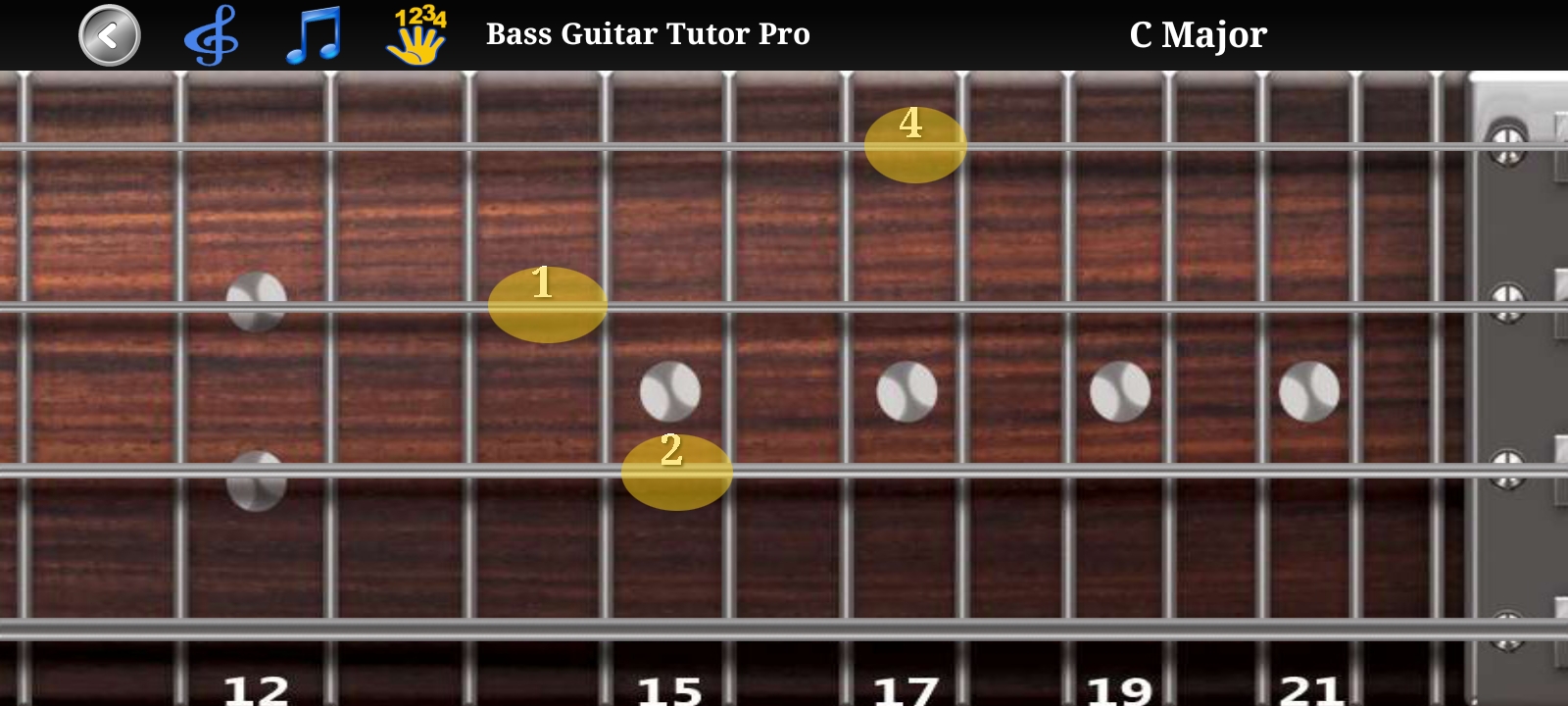Tap the blue music notes icon
Image resolution: width=1568 pixels, height=706 pixels.
(x=314, y=35)
